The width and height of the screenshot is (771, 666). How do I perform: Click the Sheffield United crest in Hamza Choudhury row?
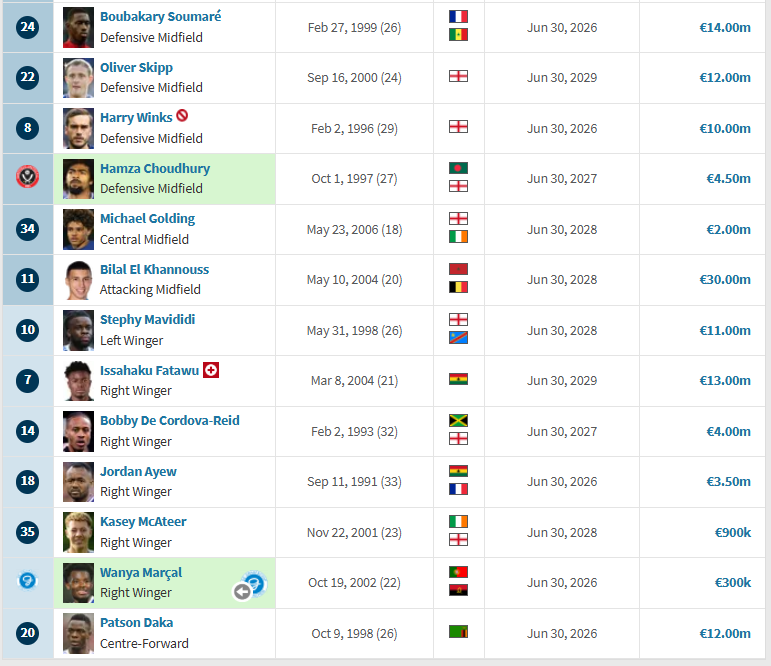click(28, 178)
